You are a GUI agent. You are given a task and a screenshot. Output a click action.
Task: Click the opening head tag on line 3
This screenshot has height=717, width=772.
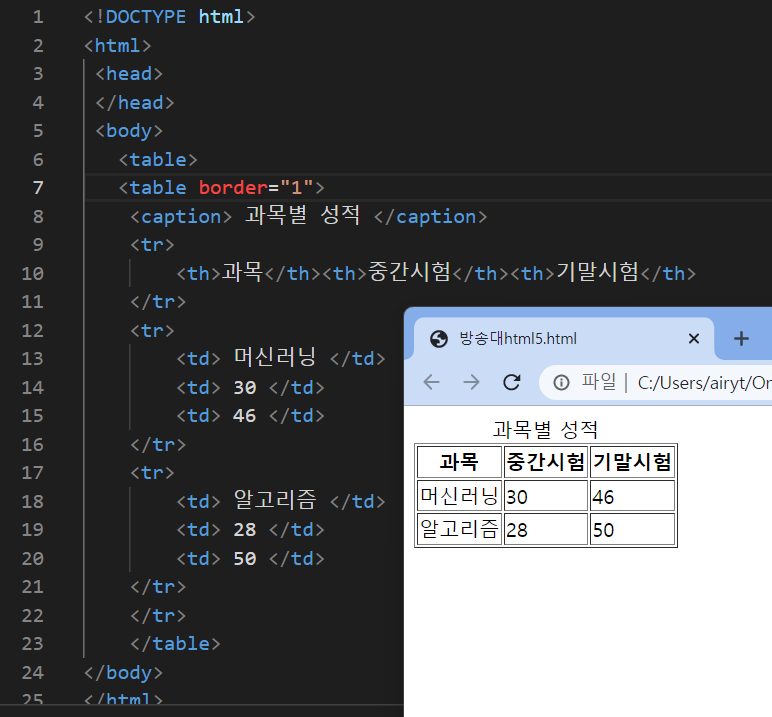click(x=129, y=74)
